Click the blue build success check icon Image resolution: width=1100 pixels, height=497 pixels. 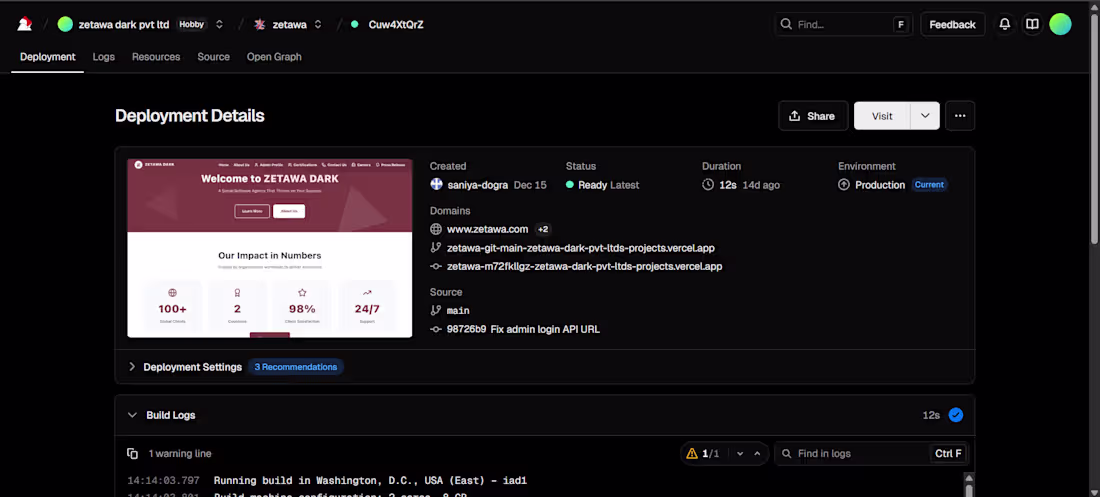click(955, 415)
